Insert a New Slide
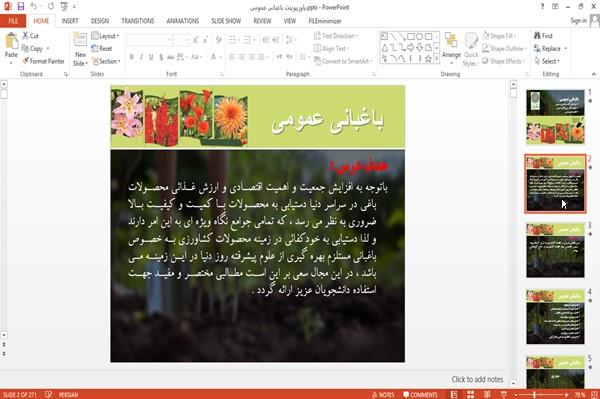Image resolution: width=600 pixels, height=399 pixels. pos(80,49)
